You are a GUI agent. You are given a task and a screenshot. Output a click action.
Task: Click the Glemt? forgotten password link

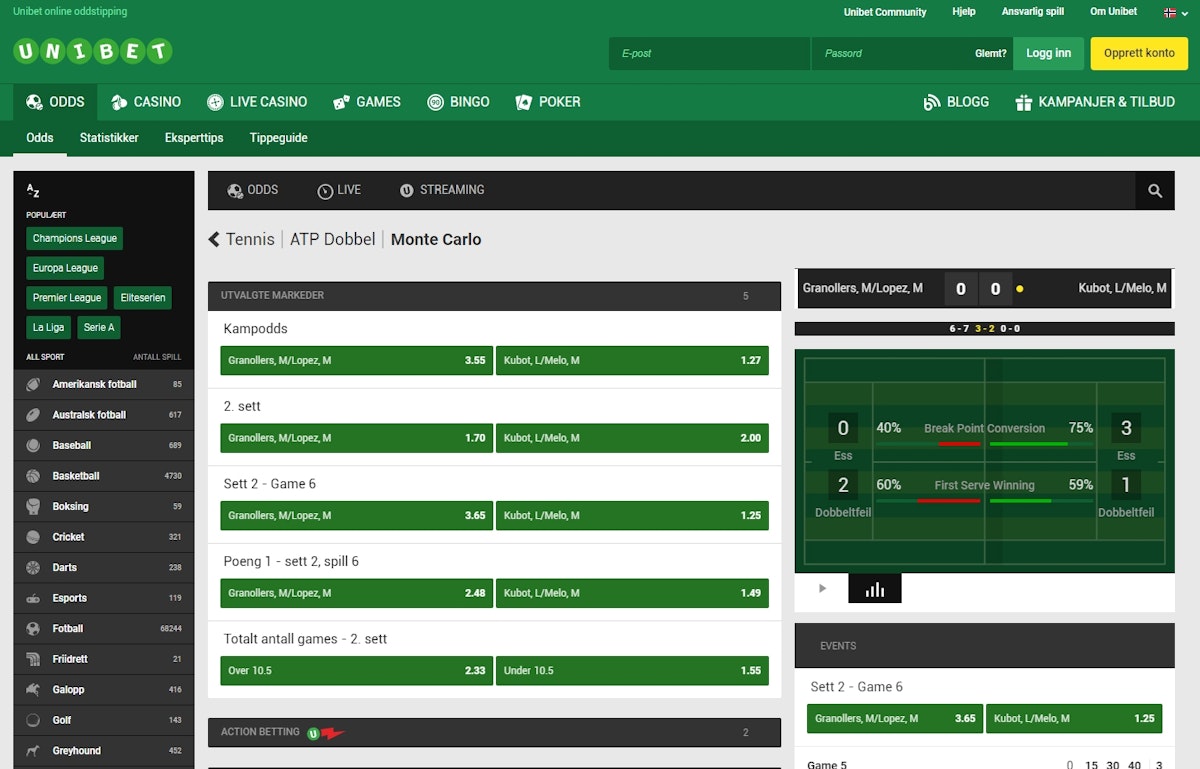(991, 54)
